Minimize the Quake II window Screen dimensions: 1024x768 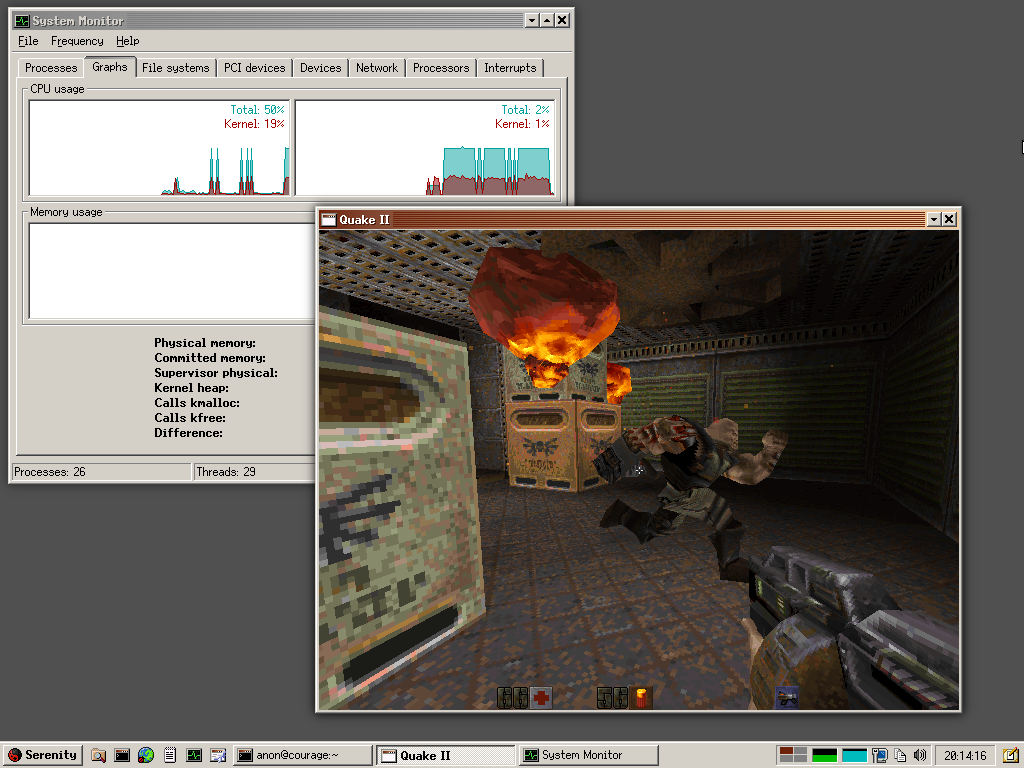click(x=934, y=219)
